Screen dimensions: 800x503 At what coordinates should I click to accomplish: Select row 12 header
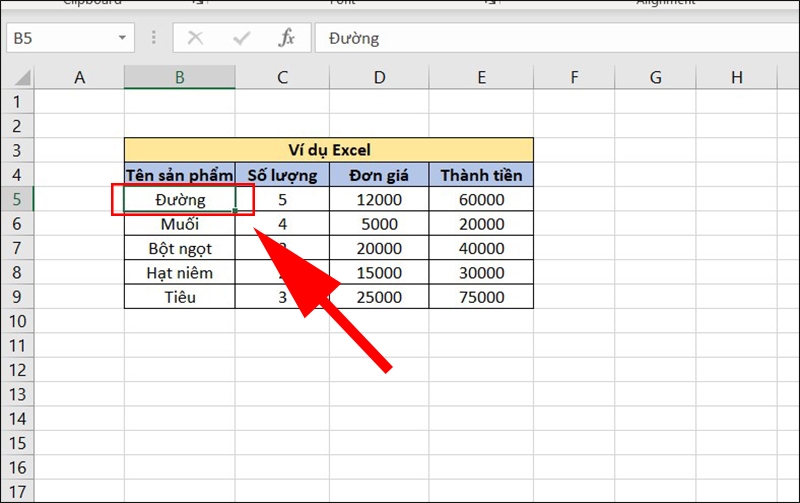17,370
